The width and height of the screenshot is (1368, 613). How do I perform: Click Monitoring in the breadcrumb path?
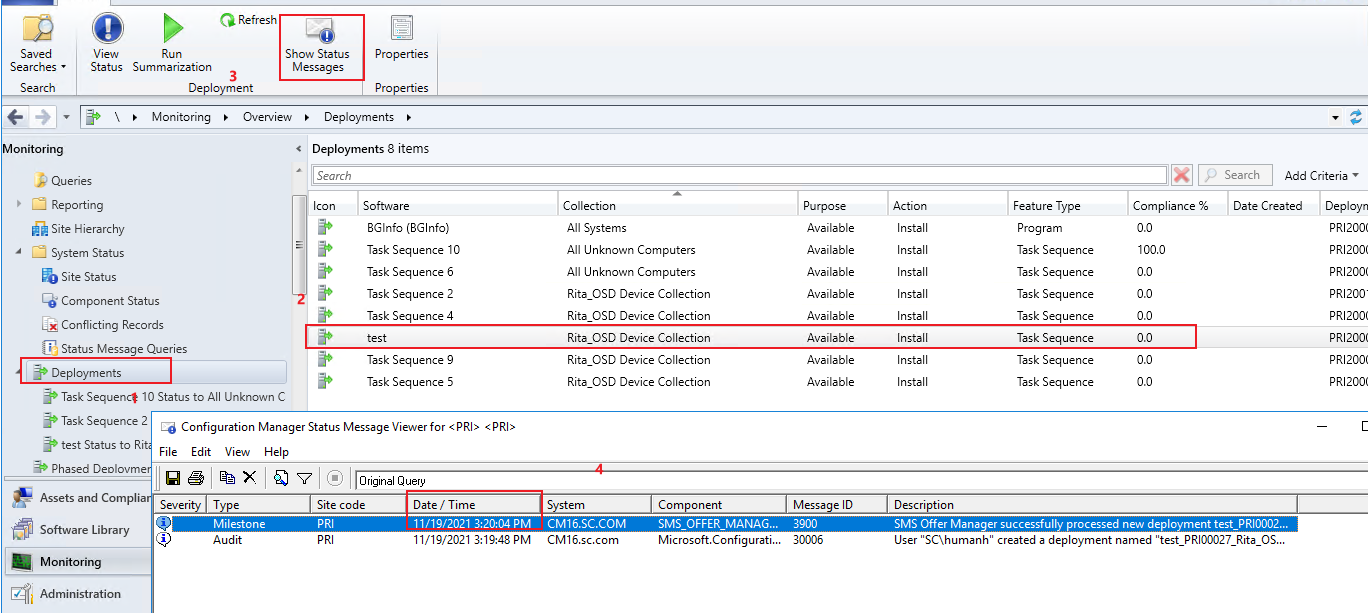pyautogui.click(x=181, y=117)
